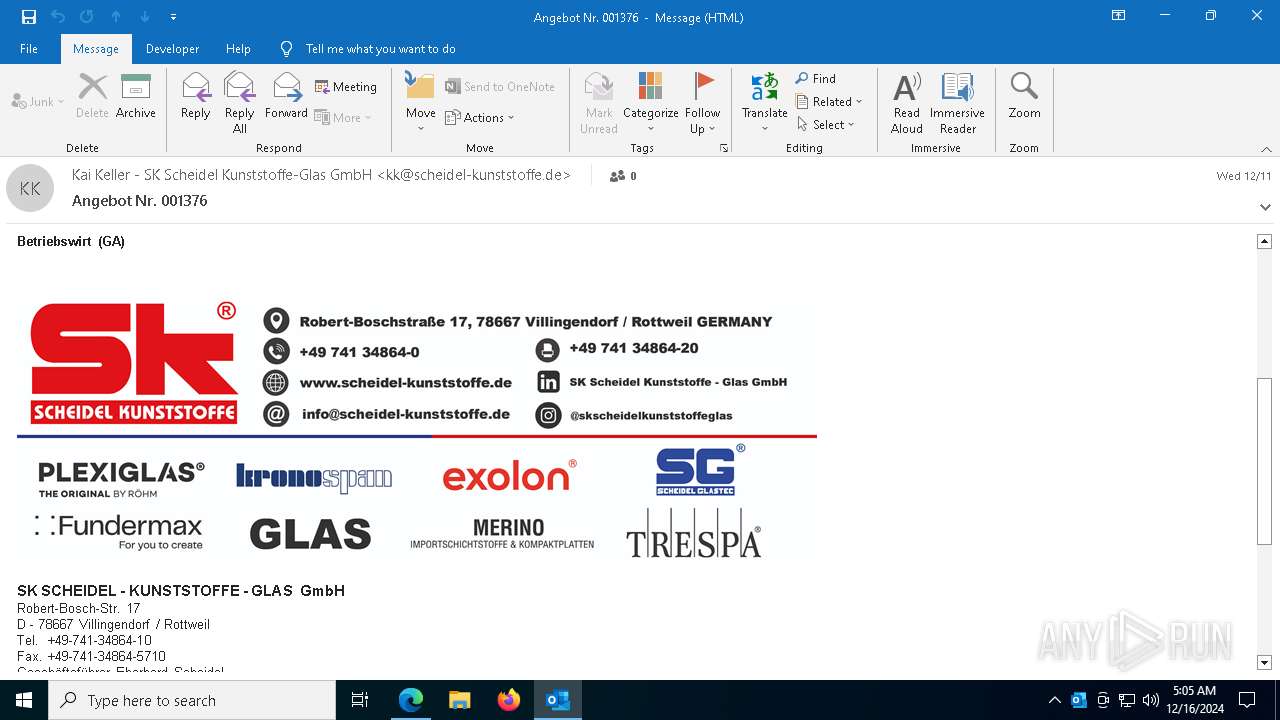Expand the message header chevron
Viewport: 1280px width, 720px height.
(1265, 207)
